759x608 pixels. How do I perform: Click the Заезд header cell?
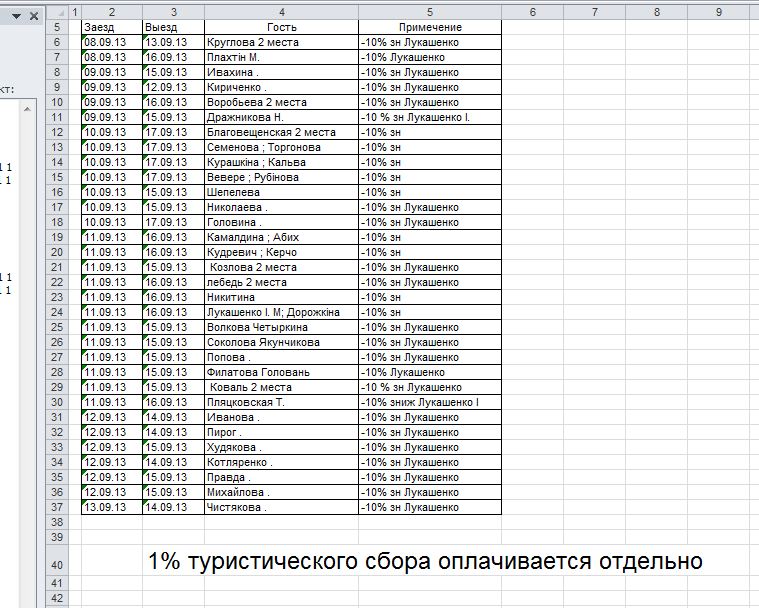112,27
